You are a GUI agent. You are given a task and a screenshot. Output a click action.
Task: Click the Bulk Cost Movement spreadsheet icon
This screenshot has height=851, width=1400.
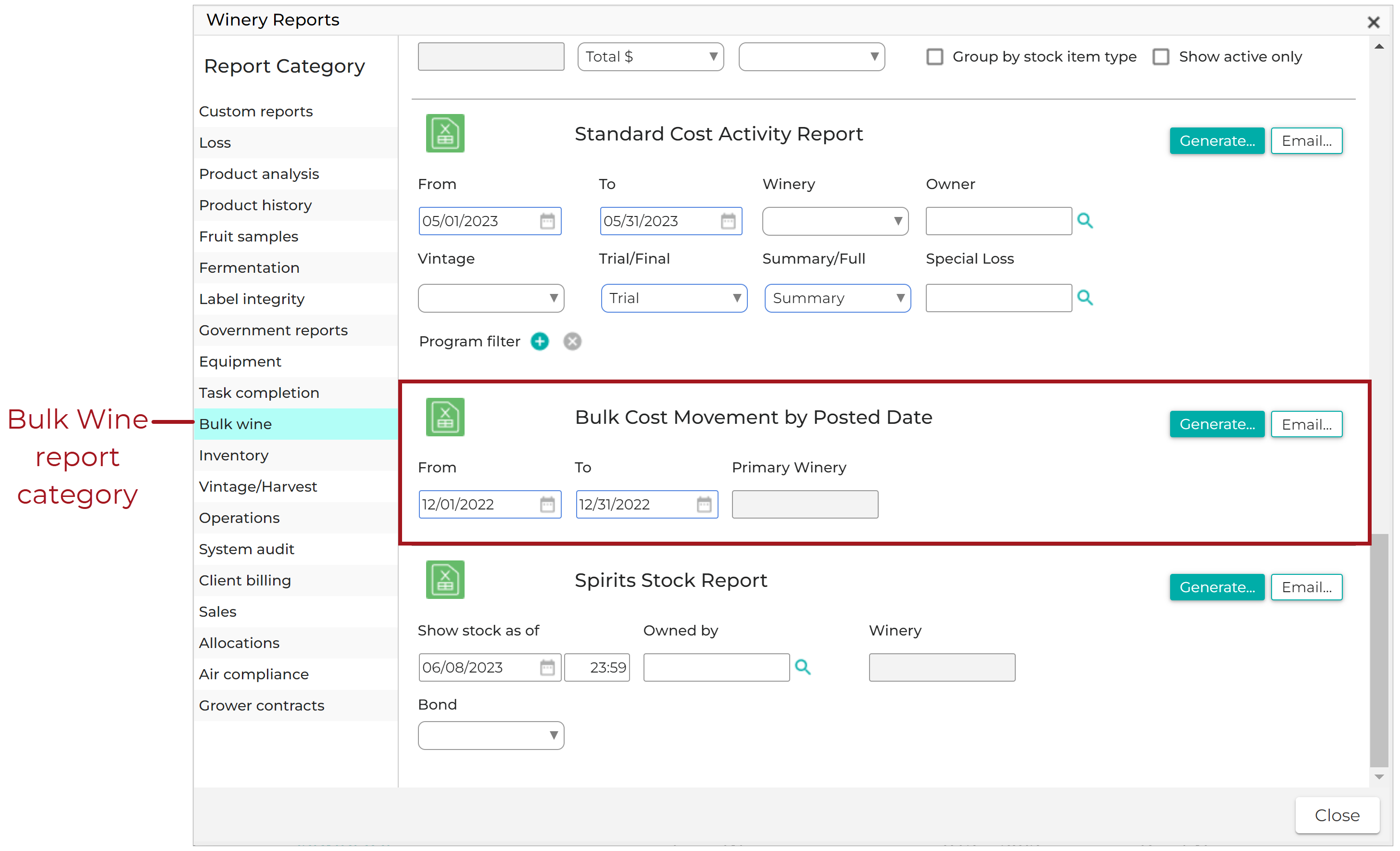point(445,417)
